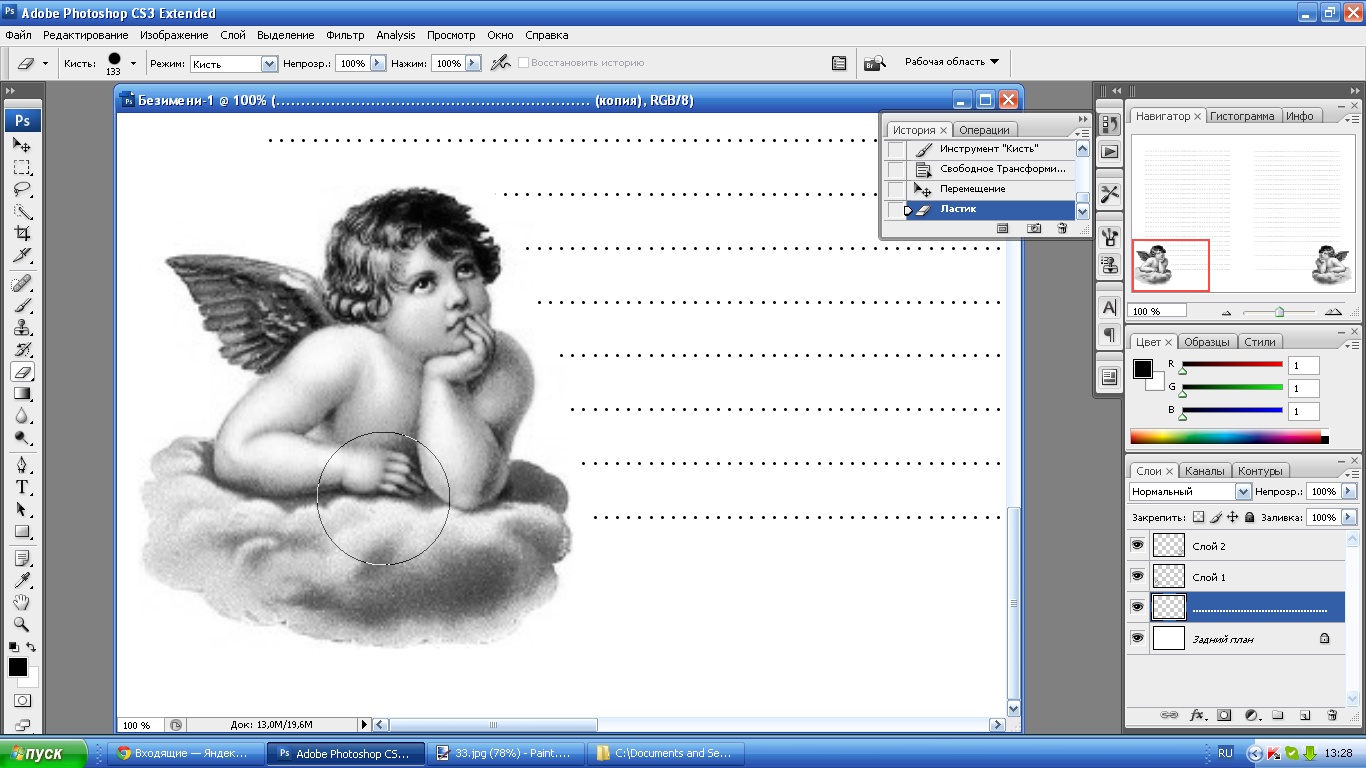Screen dimensions: 1366x768
Task: Switch to Входящие Яндекс taskbar window
Action: click(188, 753)
